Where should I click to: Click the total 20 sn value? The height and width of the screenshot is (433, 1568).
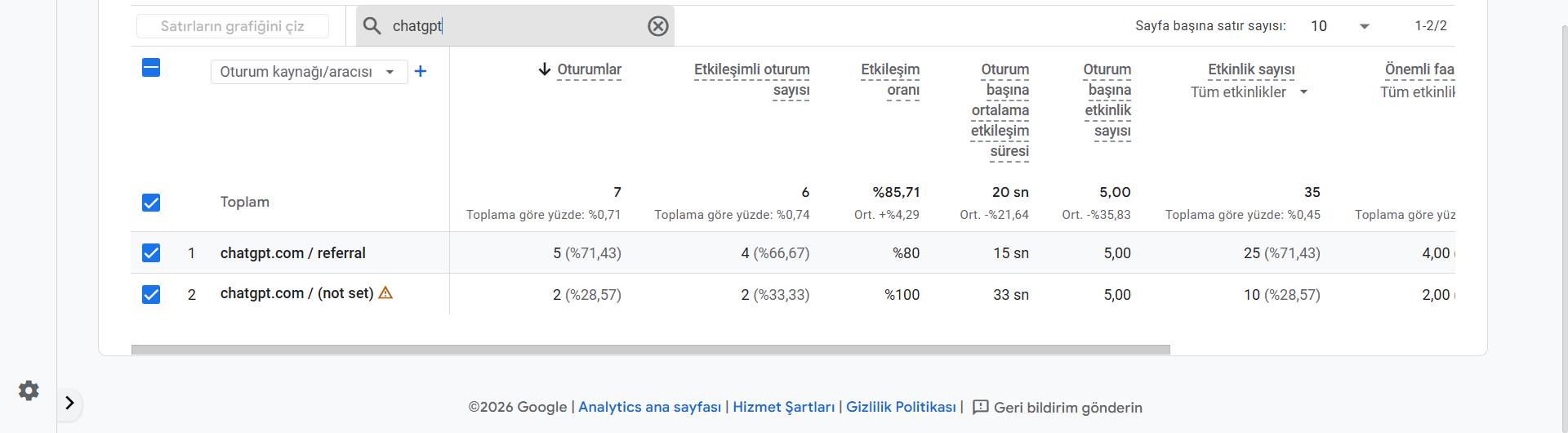[1010, 192]
